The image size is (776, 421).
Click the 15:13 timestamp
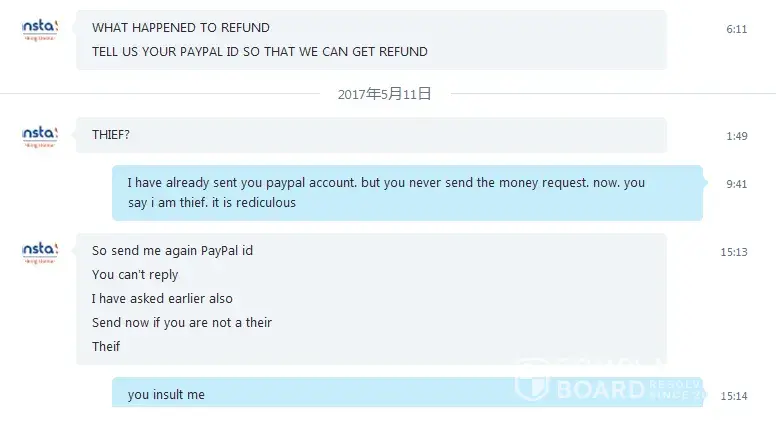pos(733,252)
